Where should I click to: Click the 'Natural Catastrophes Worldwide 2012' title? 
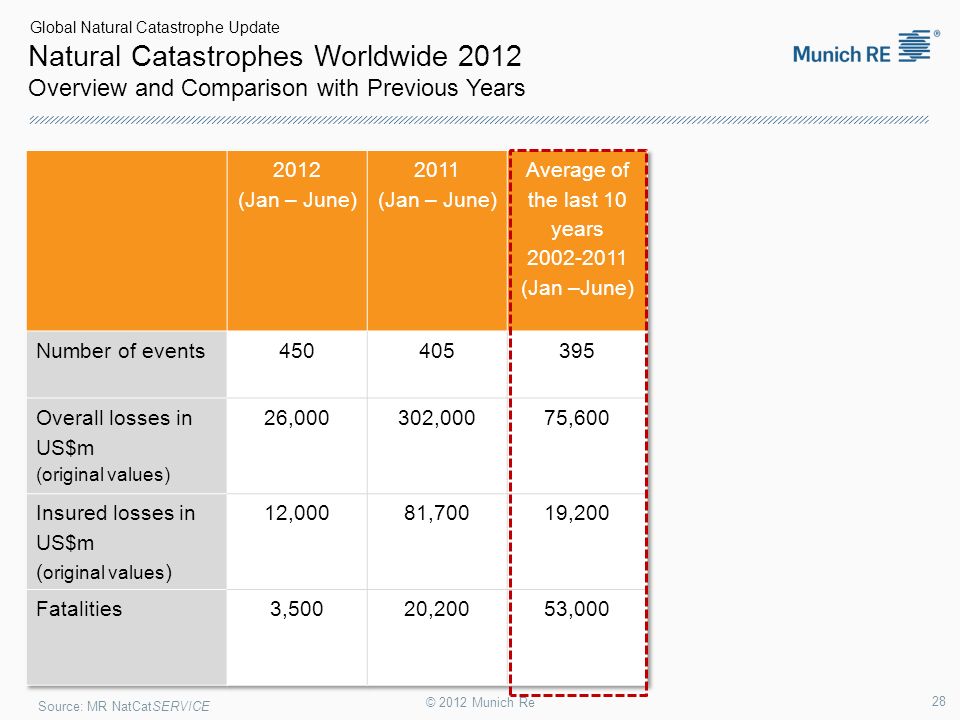pos(275,56)
